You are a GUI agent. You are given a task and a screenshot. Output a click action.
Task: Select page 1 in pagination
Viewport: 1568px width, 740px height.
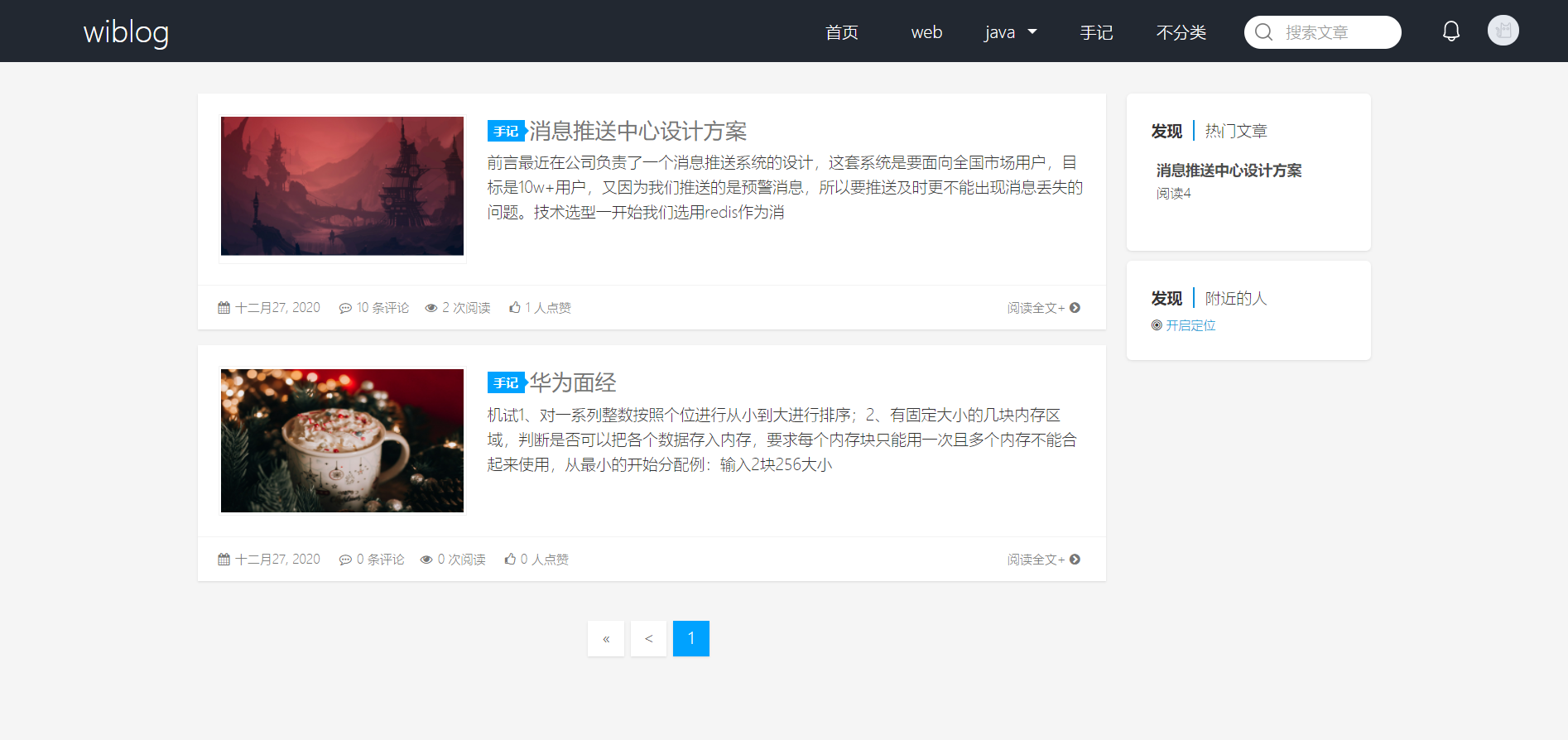[x=690, y=638]
